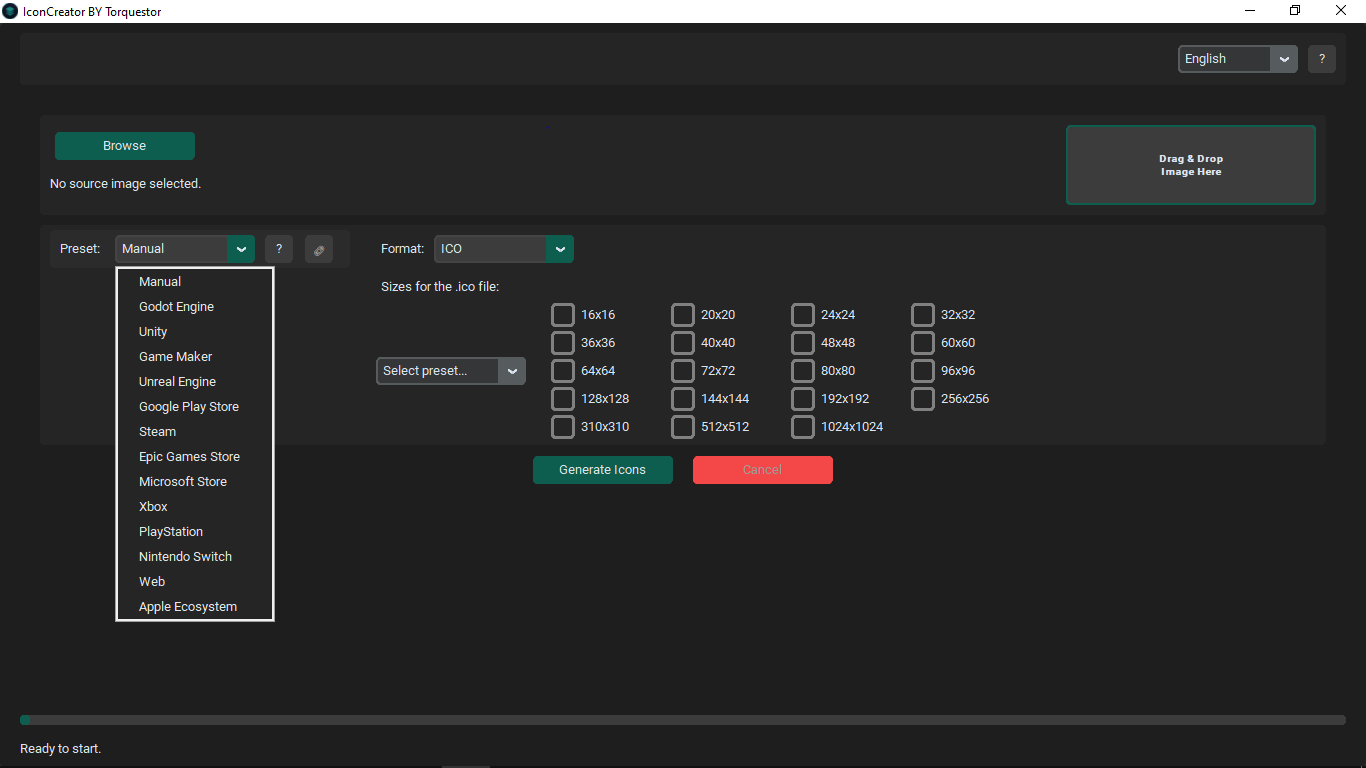Click the "Format:" label
This screenshot has width=1366, height=768.
(x=403, y=249)
